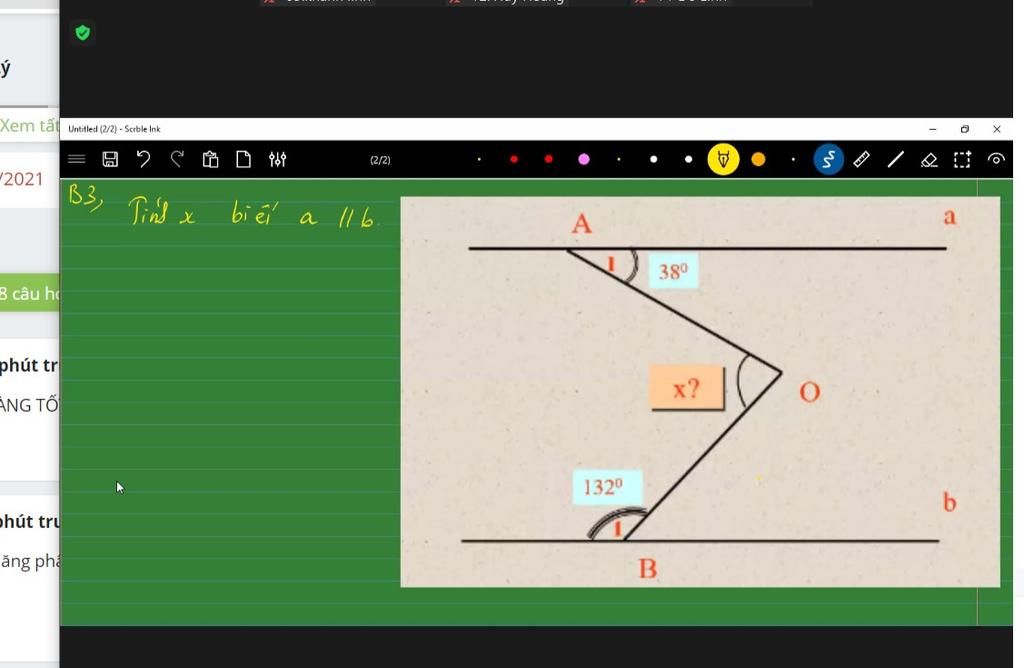Select the tiny yellow pen left of white pens
Viewport: 1024px width, 668px height.
point(618,159)
